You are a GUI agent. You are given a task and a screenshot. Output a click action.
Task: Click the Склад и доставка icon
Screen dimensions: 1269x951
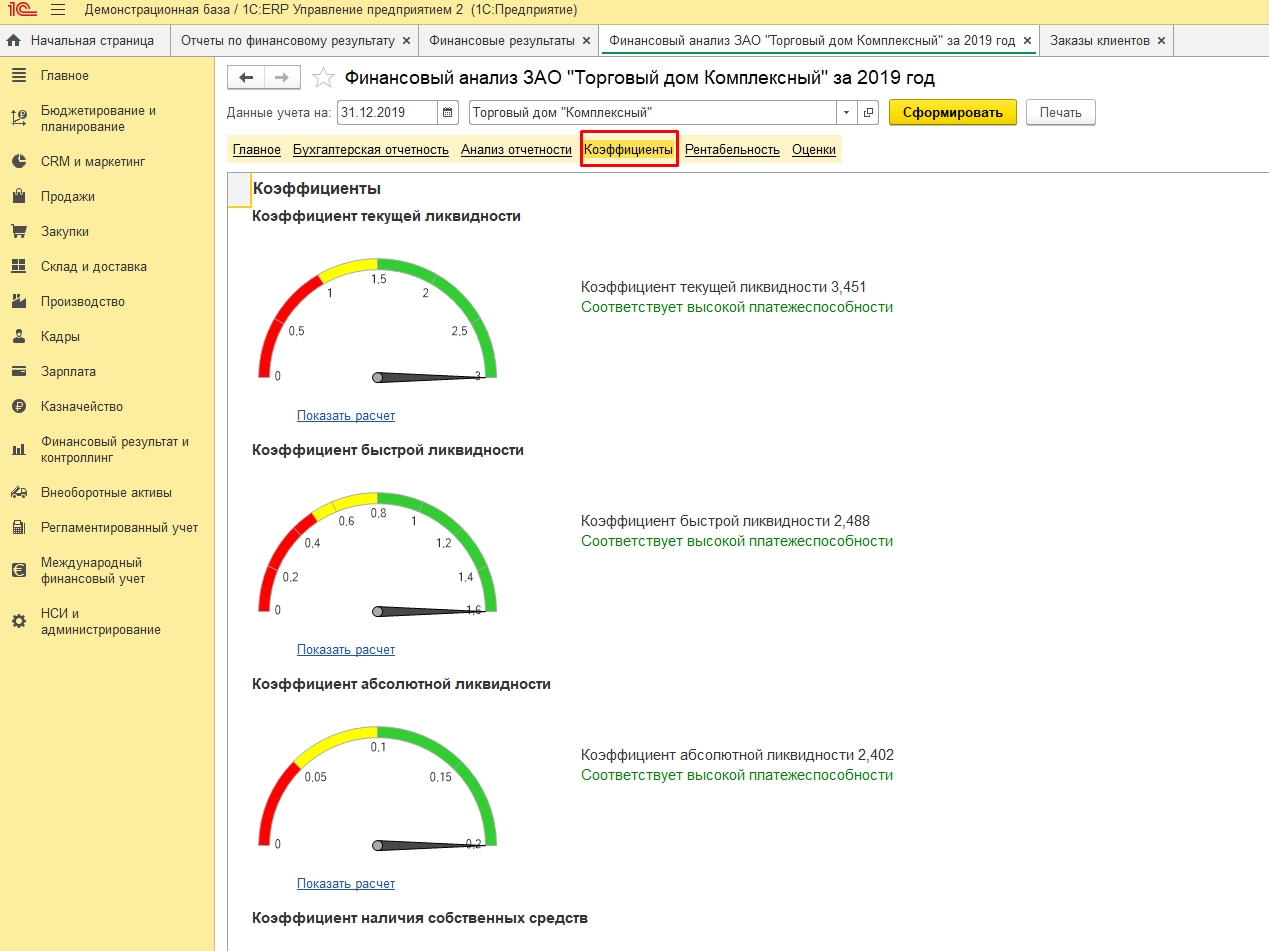click(18, 266)
